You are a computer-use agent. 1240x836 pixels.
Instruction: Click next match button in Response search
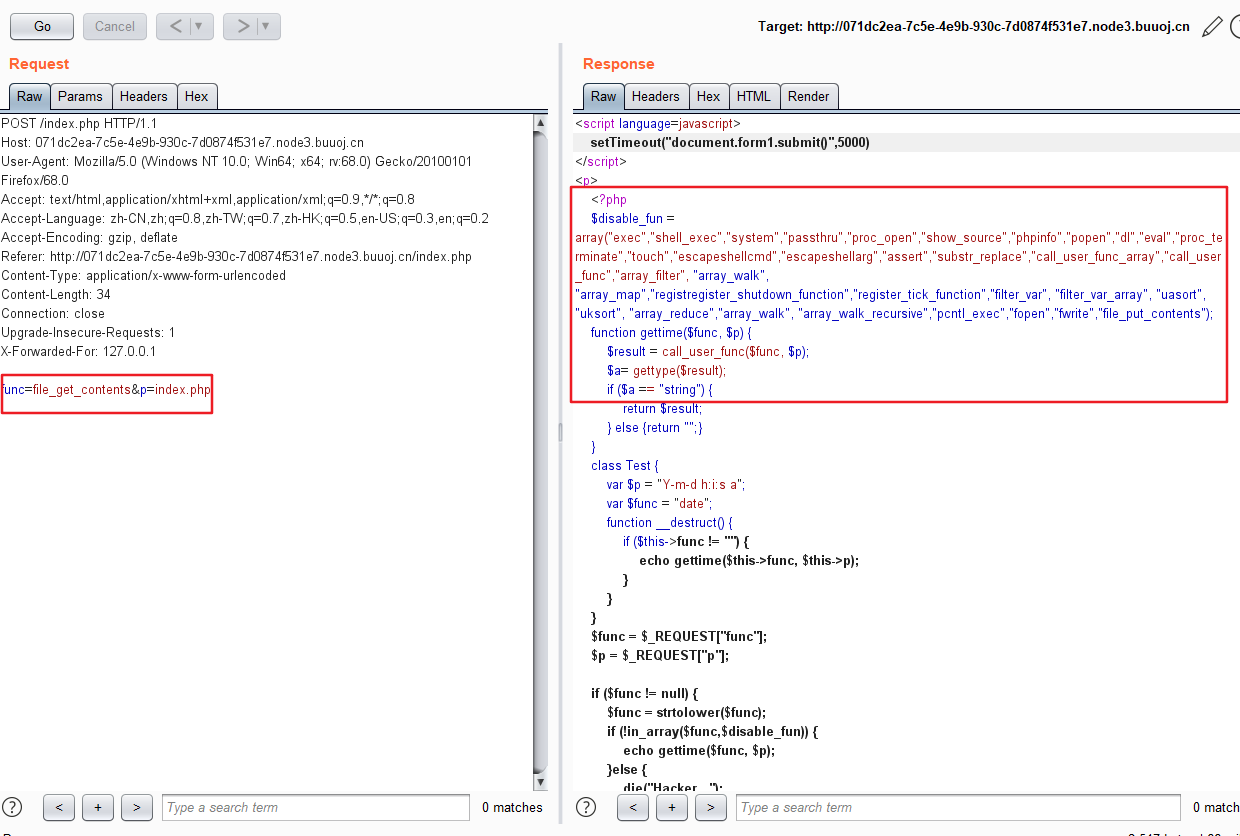710,808
